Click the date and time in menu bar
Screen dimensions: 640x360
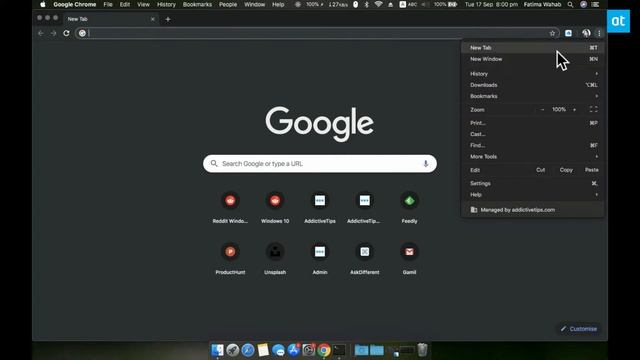pyautogui.click(x=491, y=4)
